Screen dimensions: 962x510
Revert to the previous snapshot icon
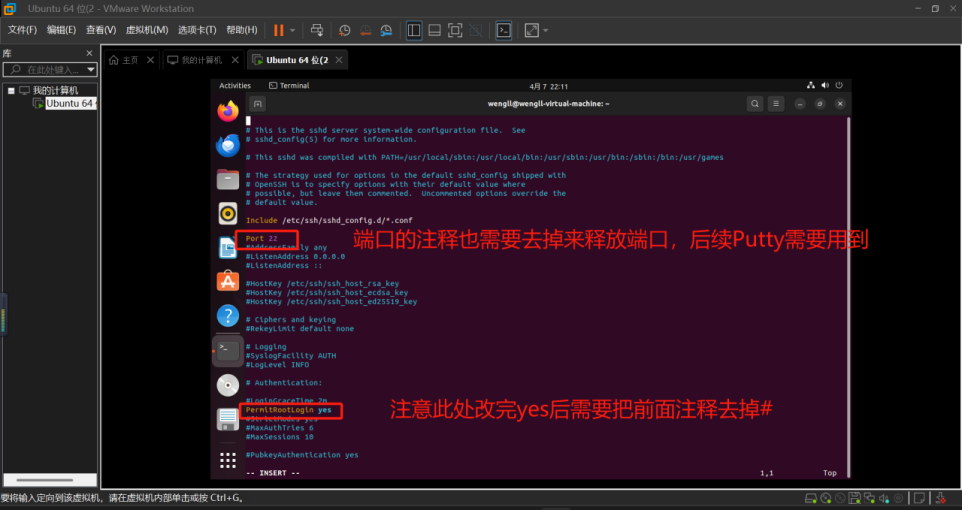click(366, 30)
